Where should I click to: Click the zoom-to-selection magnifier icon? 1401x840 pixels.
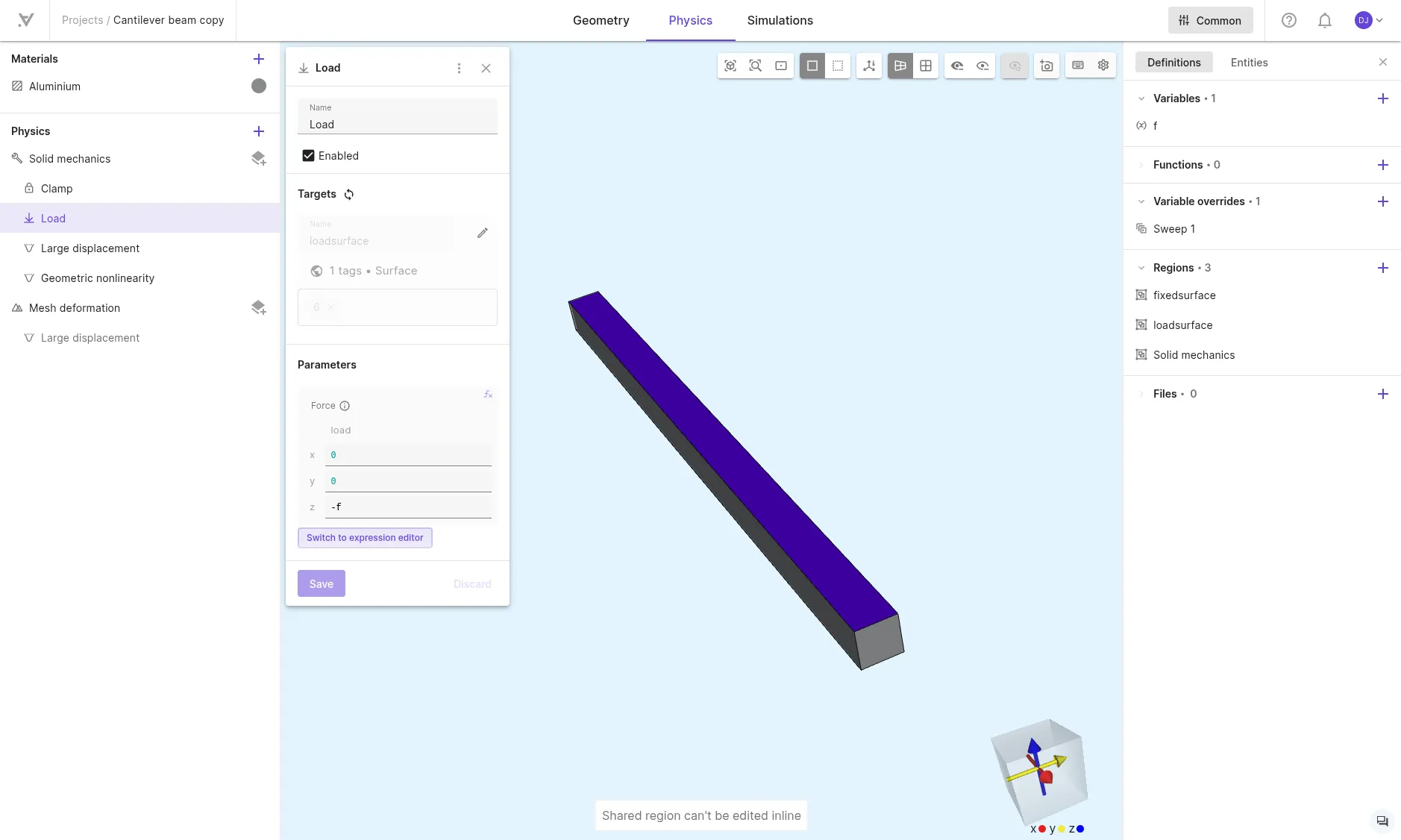click(756, 66)
